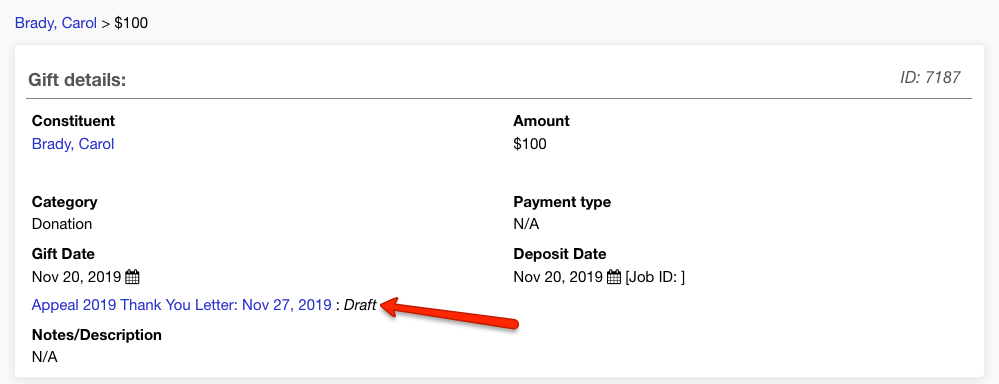Click the Notes/Description N/A value
Viewport: 999px width, 384px height.
pos(45,357)
